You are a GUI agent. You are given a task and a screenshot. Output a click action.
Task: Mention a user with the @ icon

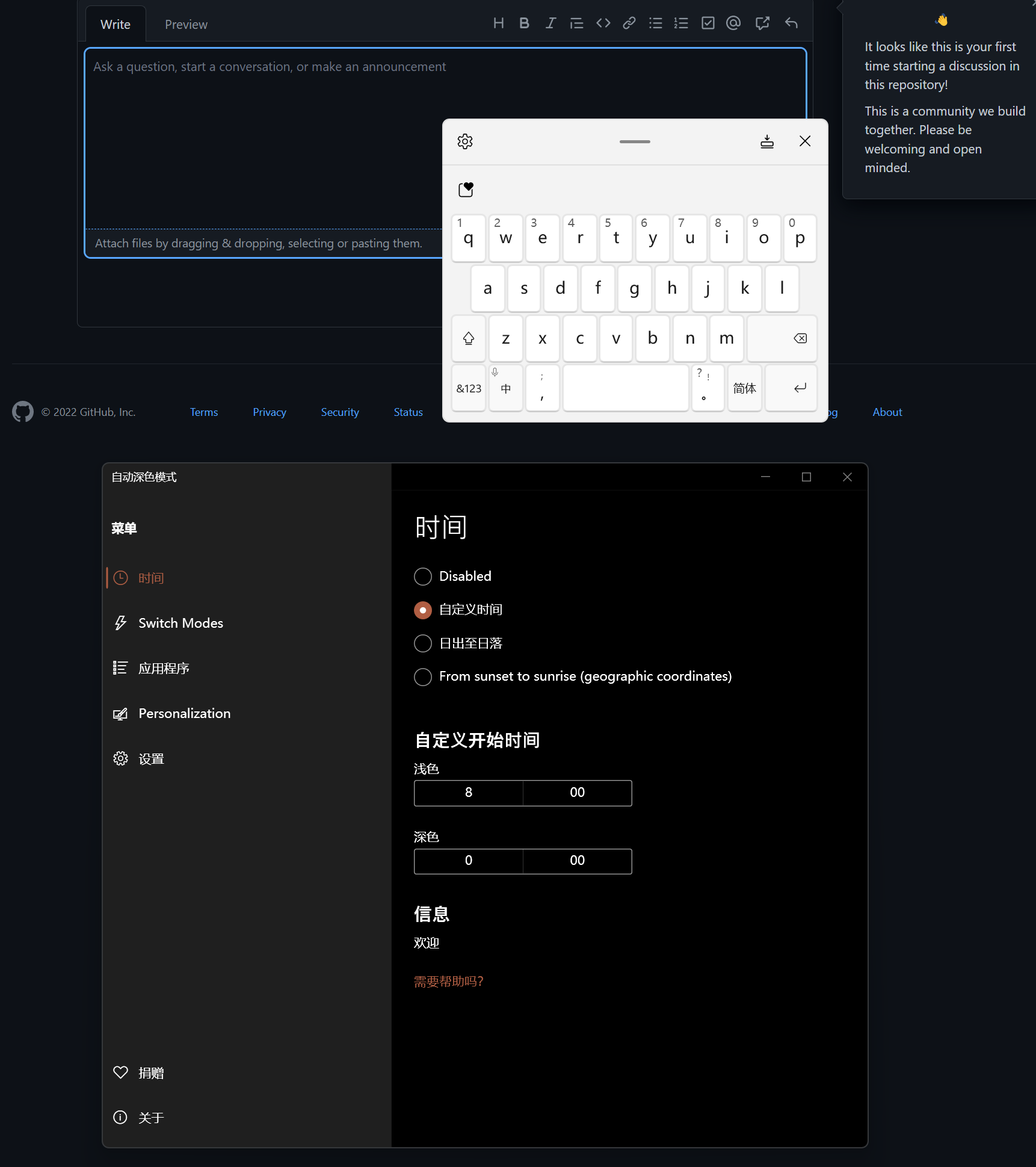tap(733, 23)
